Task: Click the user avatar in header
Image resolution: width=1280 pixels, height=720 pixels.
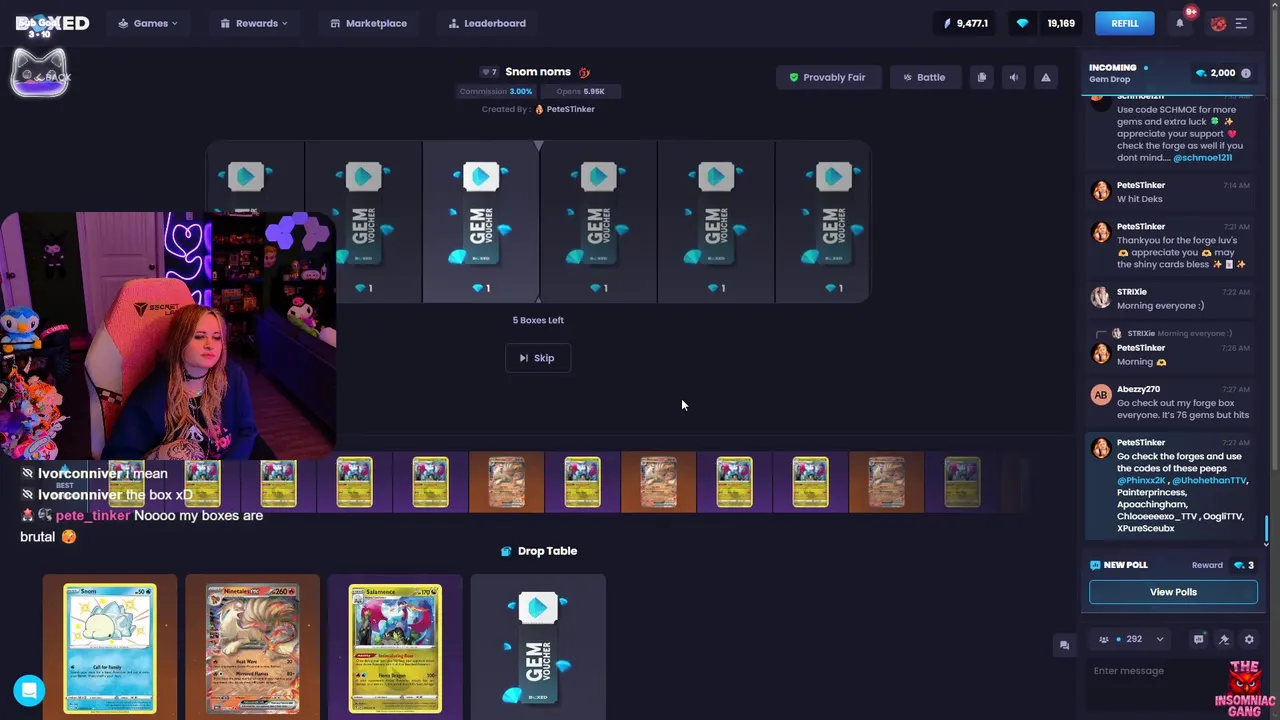Action: (1218, 24)
